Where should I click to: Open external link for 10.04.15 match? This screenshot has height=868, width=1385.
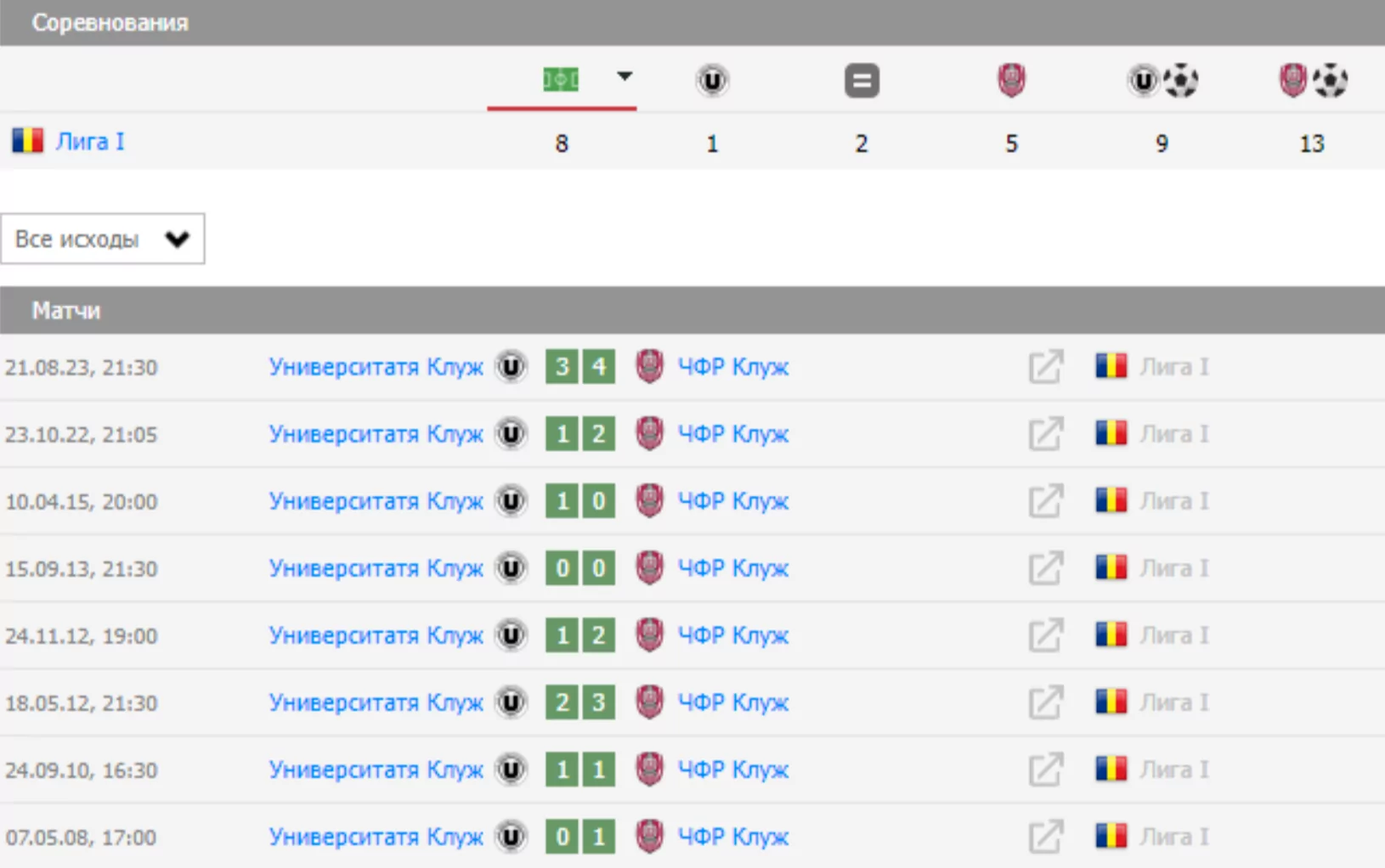[x=1045, y=501]
